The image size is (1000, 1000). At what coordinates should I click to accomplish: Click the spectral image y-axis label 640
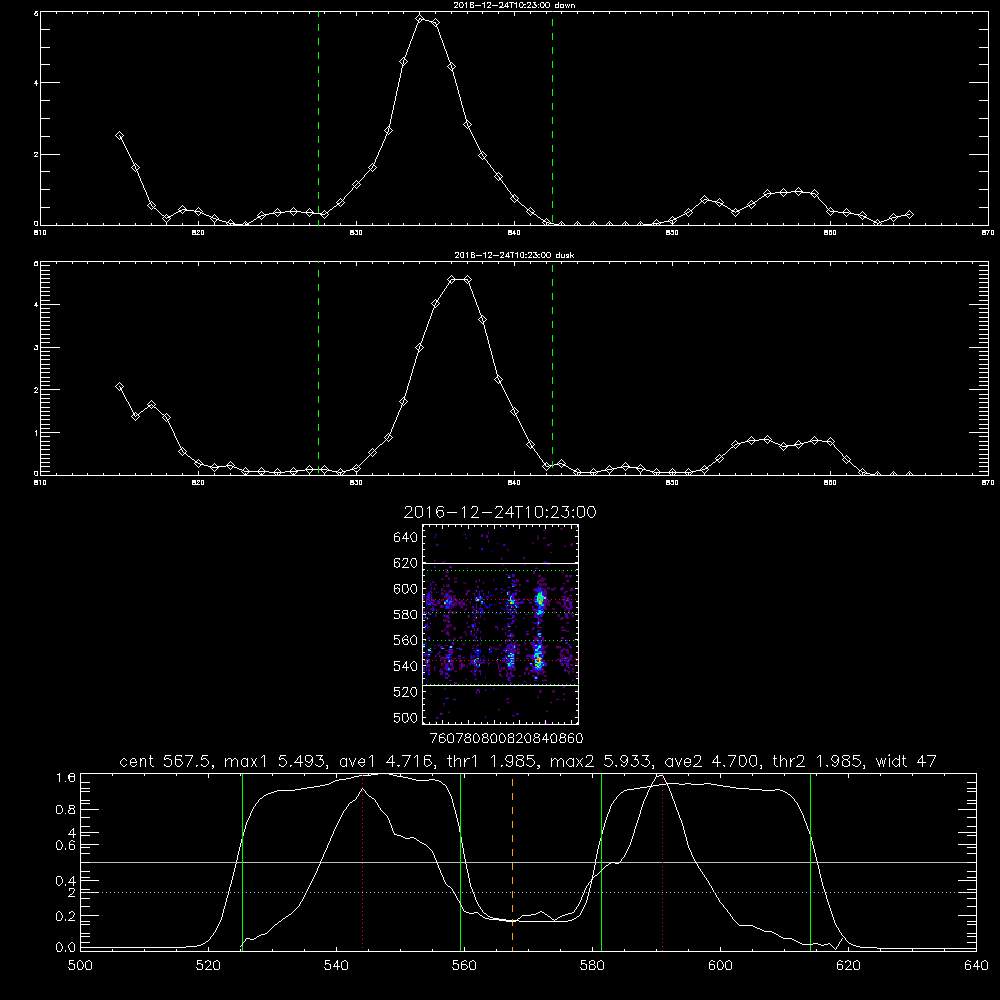pyautogui.click(x=406, y=537)
